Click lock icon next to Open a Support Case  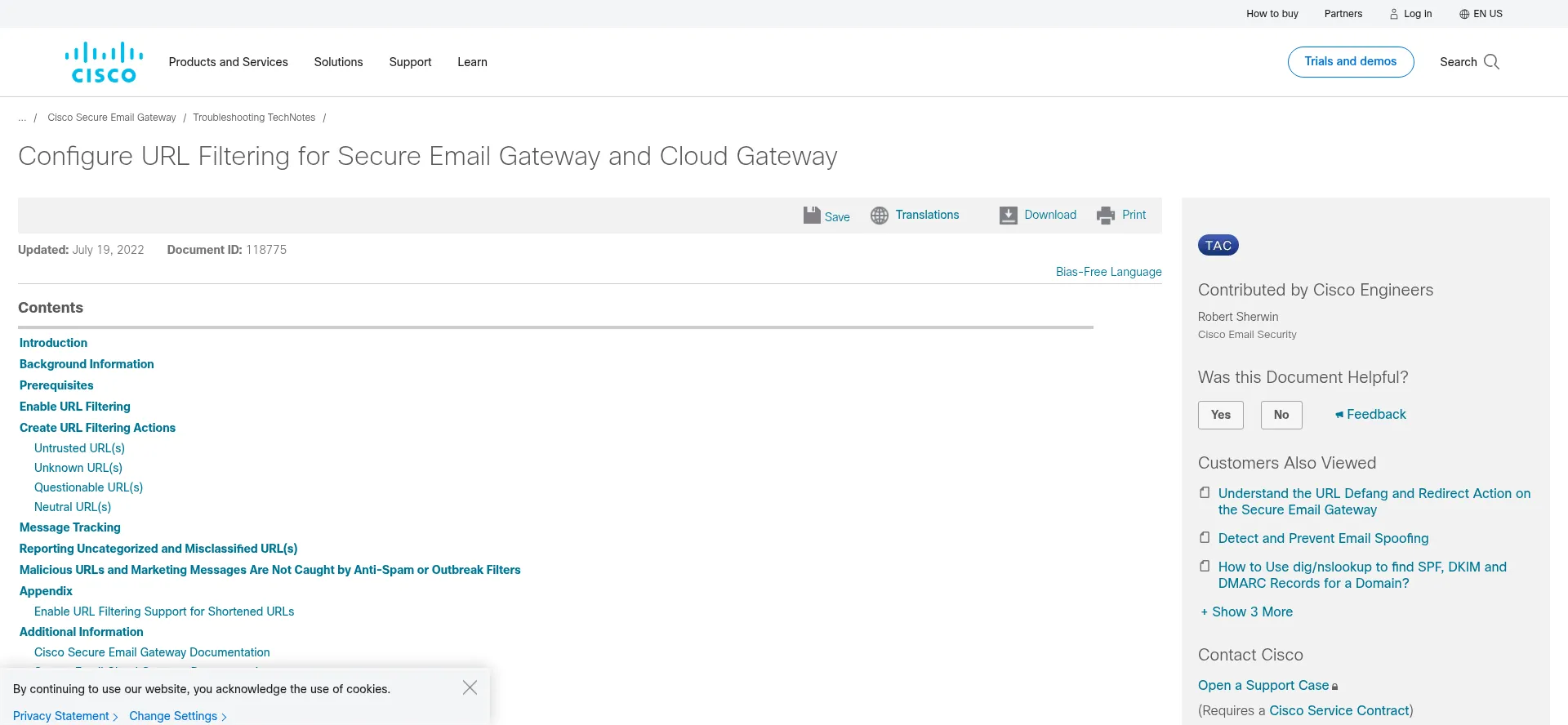pyautogui.click(x=1335, y=687)
